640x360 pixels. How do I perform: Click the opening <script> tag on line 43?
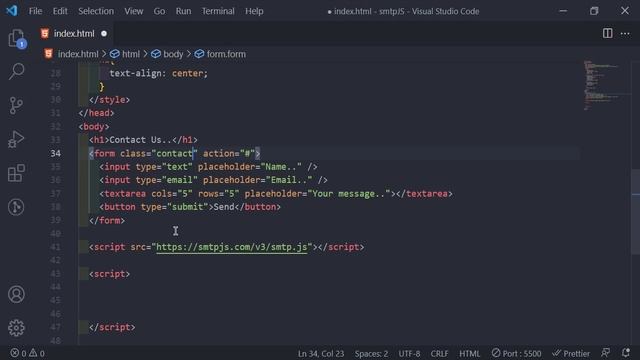109,273
